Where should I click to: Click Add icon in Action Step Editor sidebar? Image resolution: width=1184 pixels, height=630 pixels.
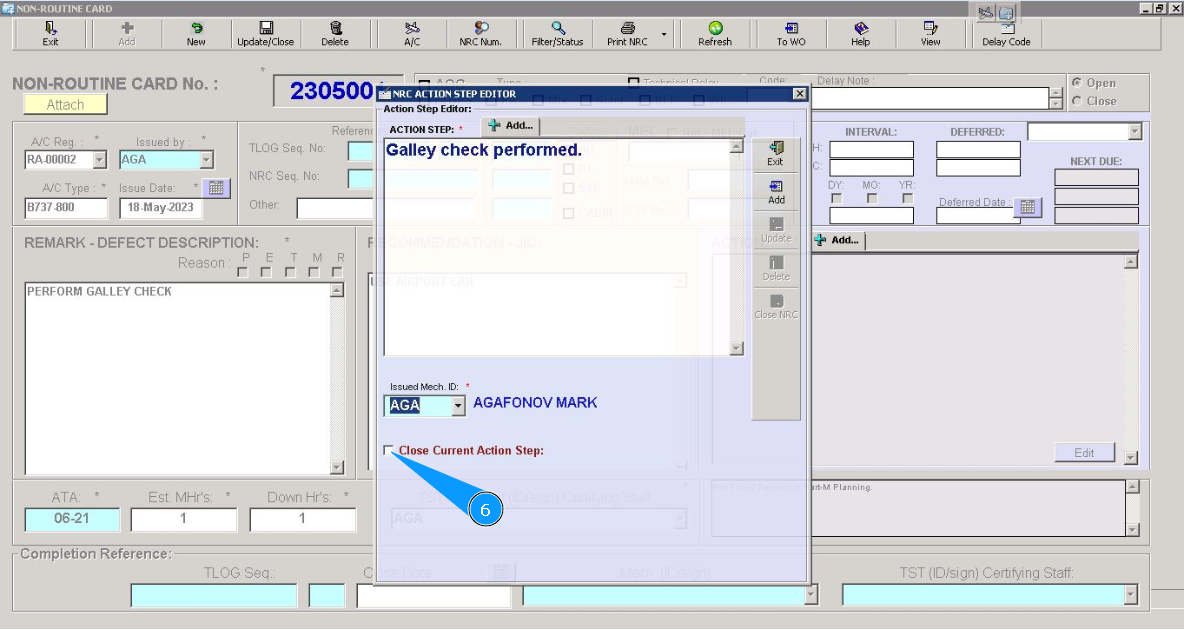point(776,186)
